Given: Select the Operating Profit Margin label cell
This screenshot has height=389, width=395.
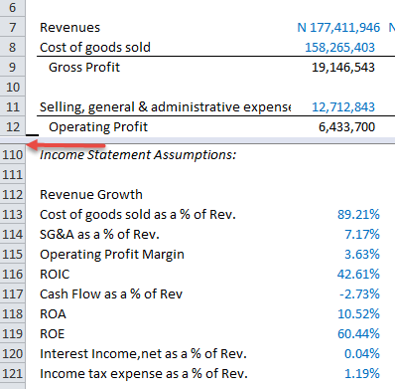Looking at the screenshot, I should point(112,254).
